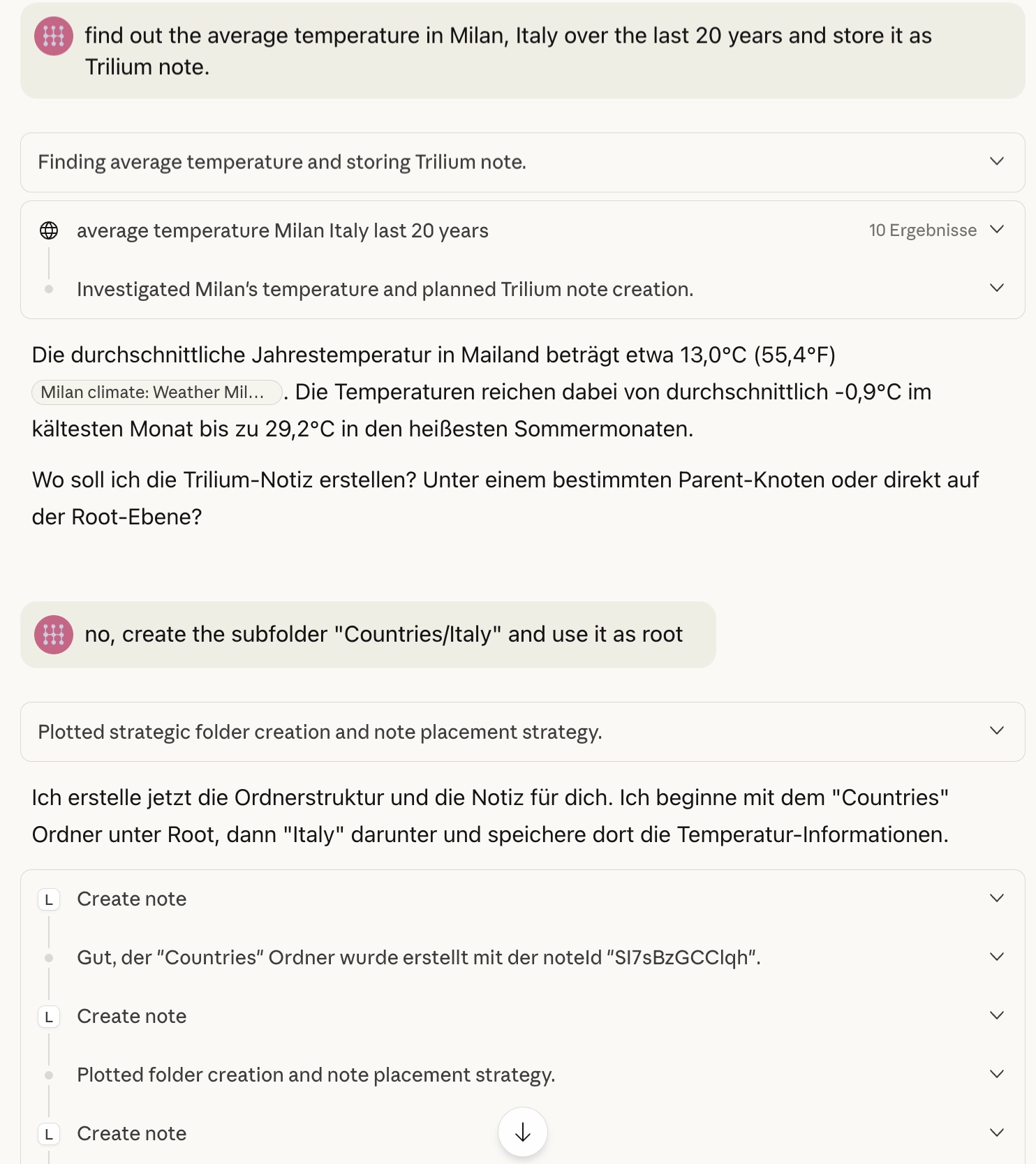Select the query text 'average temperature Milan Italy last 20 years'
This screenshot has width=1036, height=1164.
click(x=282, y=230)
